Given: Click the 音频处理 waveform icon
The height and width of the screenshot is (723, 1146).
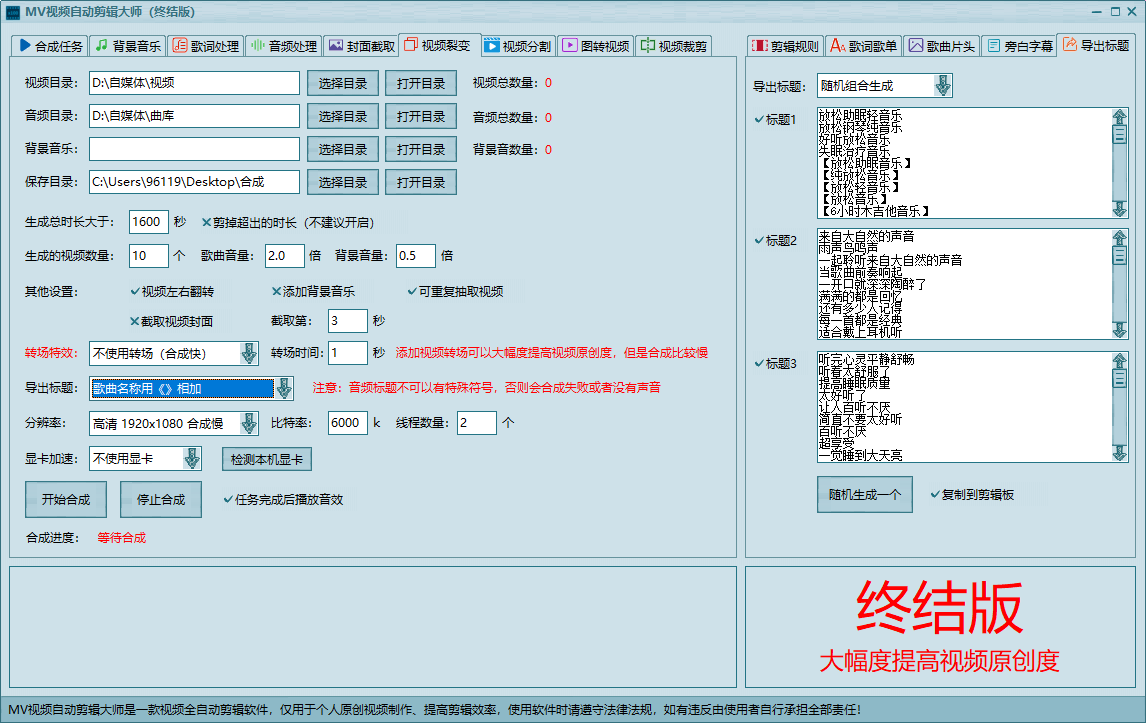Looking at the screenshot, I should tap(257, 46).
